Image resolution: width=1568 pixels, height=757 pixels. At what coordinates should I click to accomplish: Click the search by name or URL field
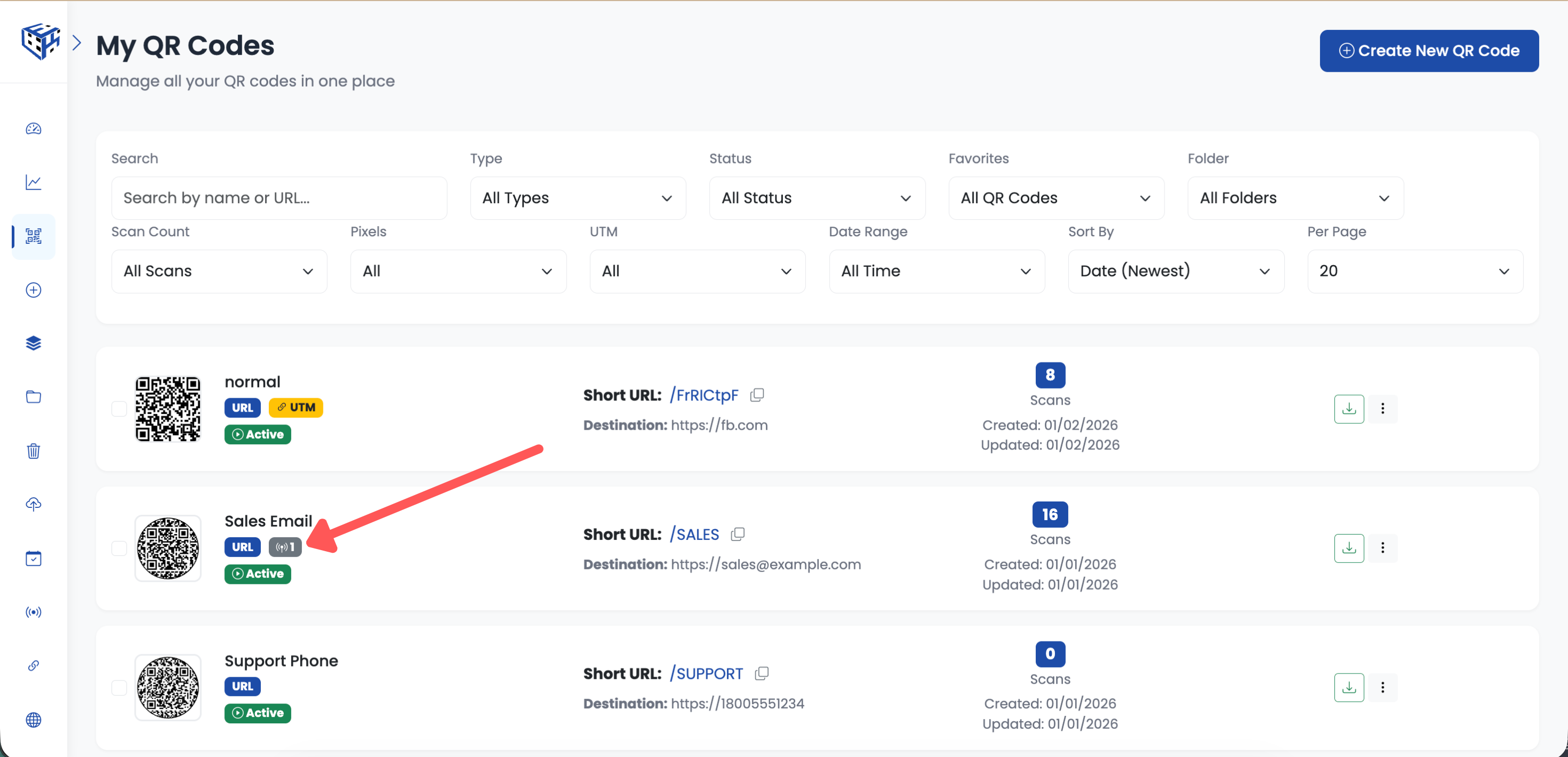pos(279,198)
